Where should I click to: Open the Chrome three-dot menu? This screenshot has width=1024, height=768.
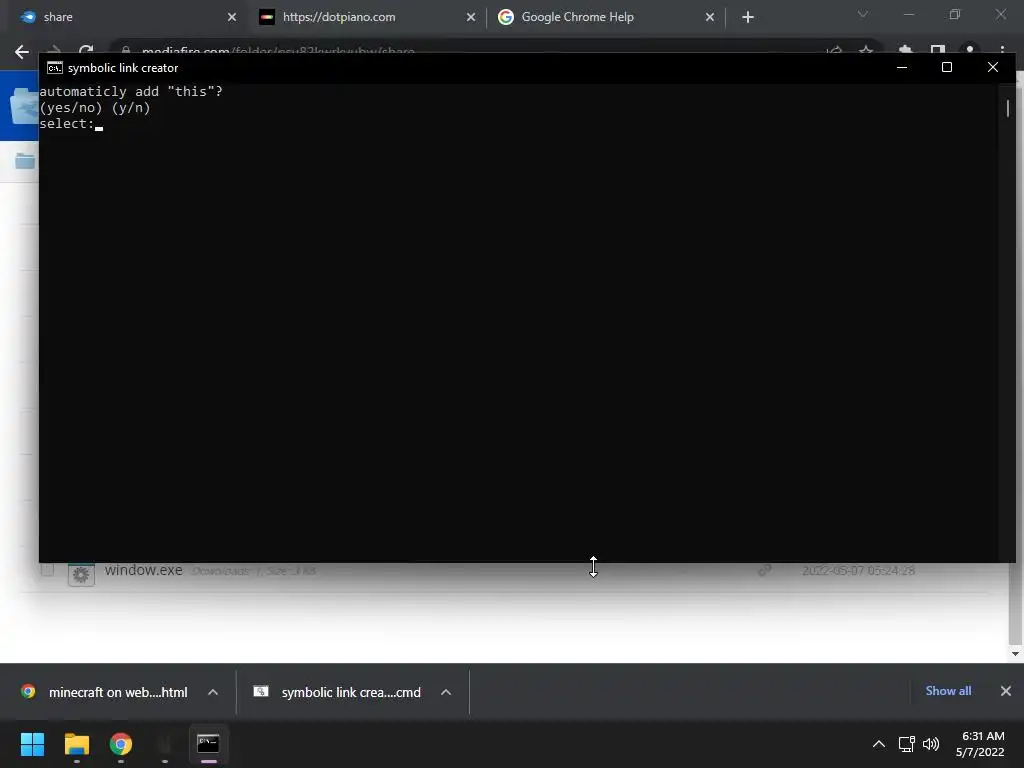tap(1002, 50)
